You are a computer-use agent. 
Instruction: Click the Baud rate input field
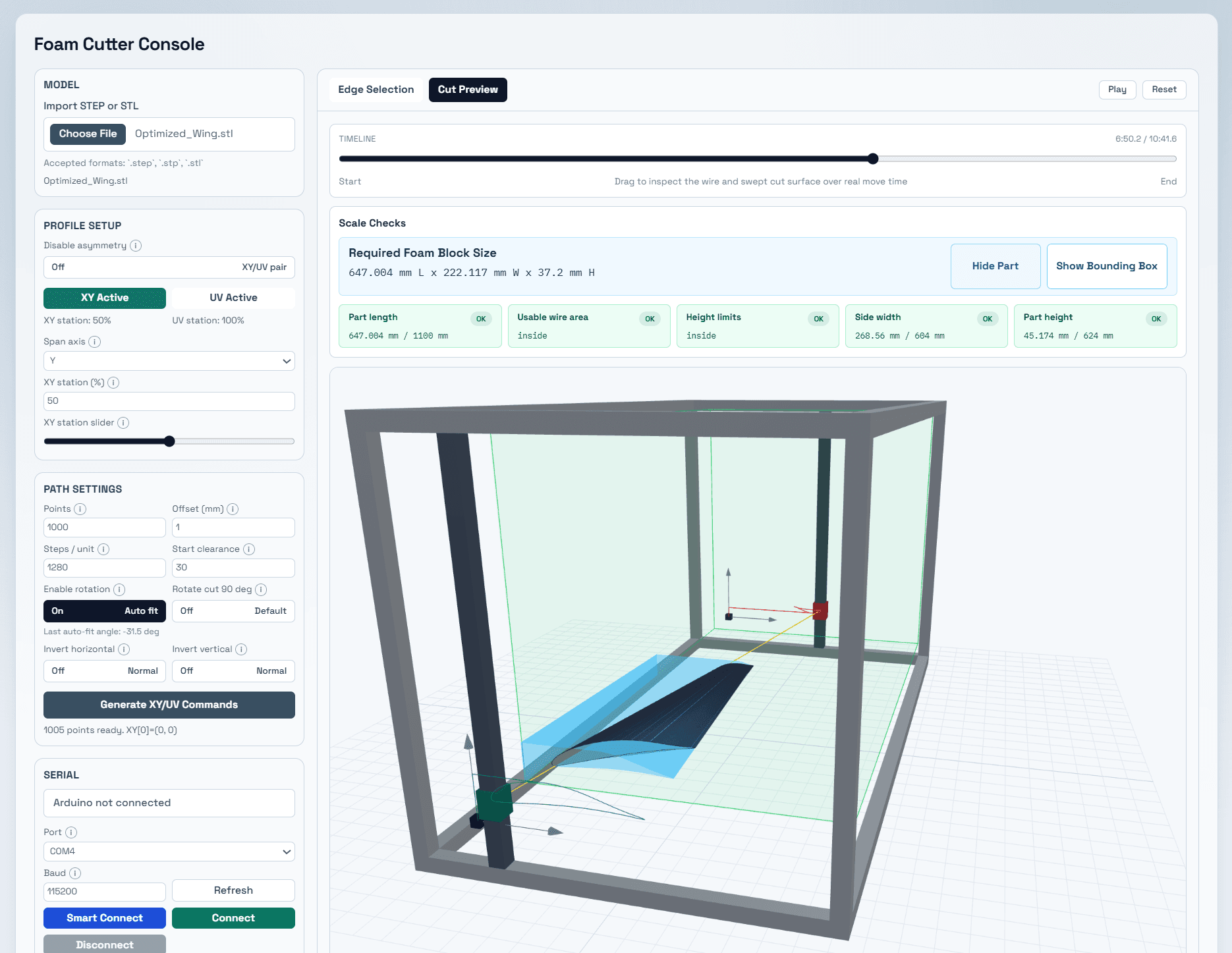[x=104, y=891]
